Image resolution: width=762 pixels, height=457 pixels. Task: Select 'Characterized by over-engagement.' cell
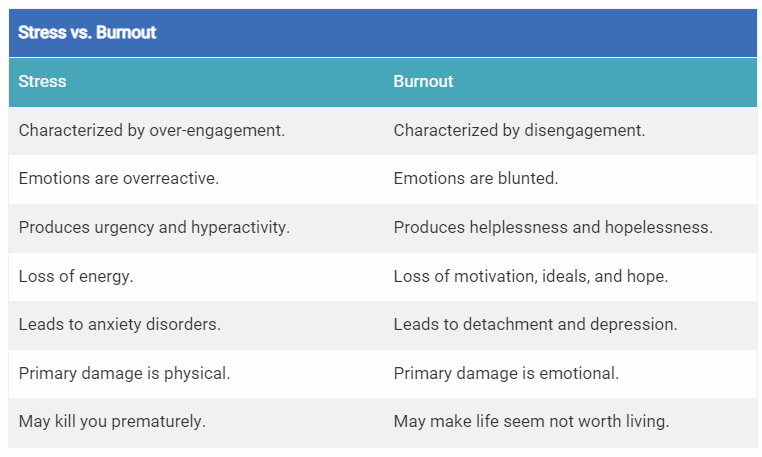[x=151, y=130]
